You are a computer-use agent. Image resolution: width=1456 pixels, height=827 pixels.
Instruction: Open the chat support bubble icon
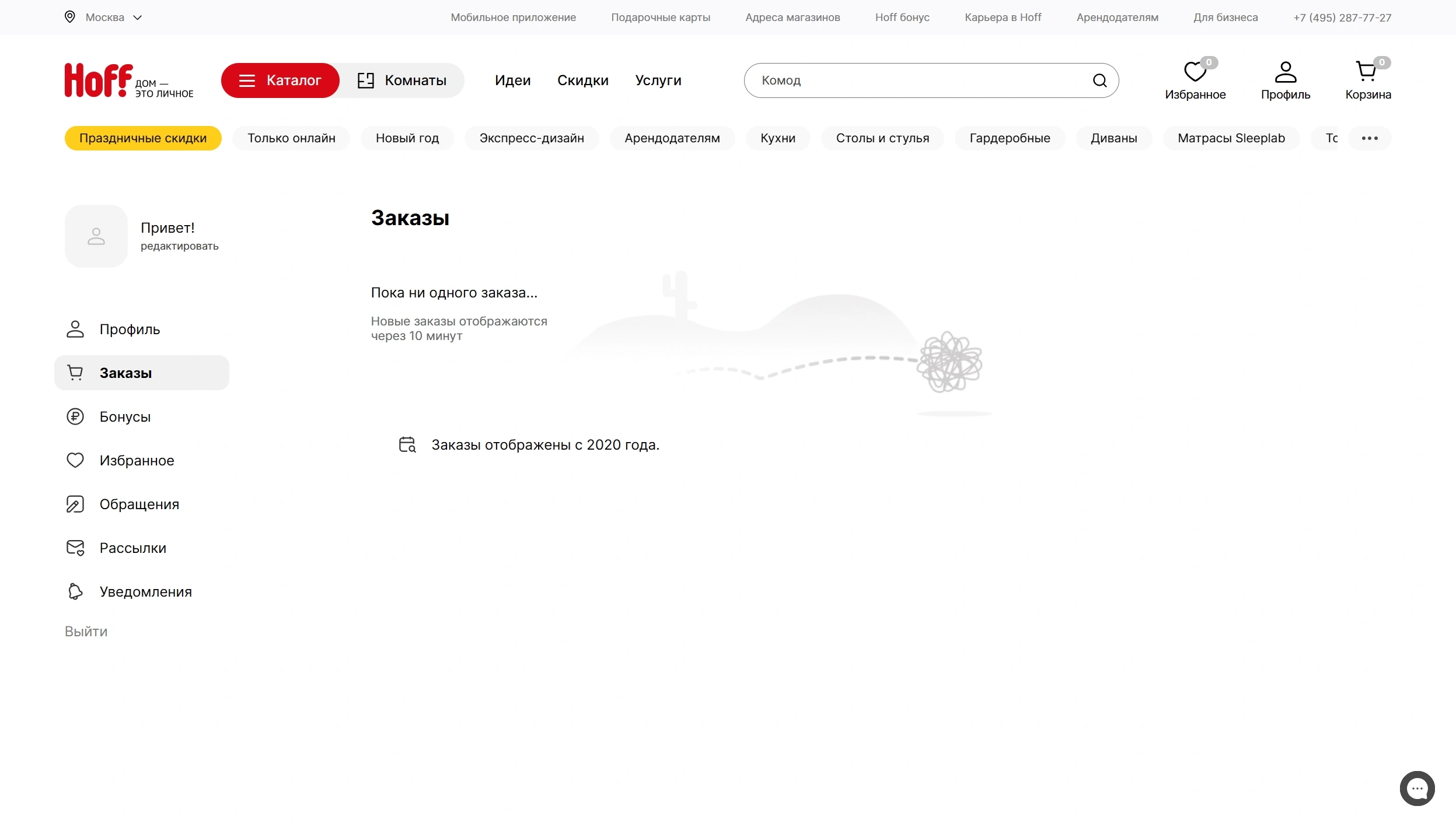(1417, 788)
